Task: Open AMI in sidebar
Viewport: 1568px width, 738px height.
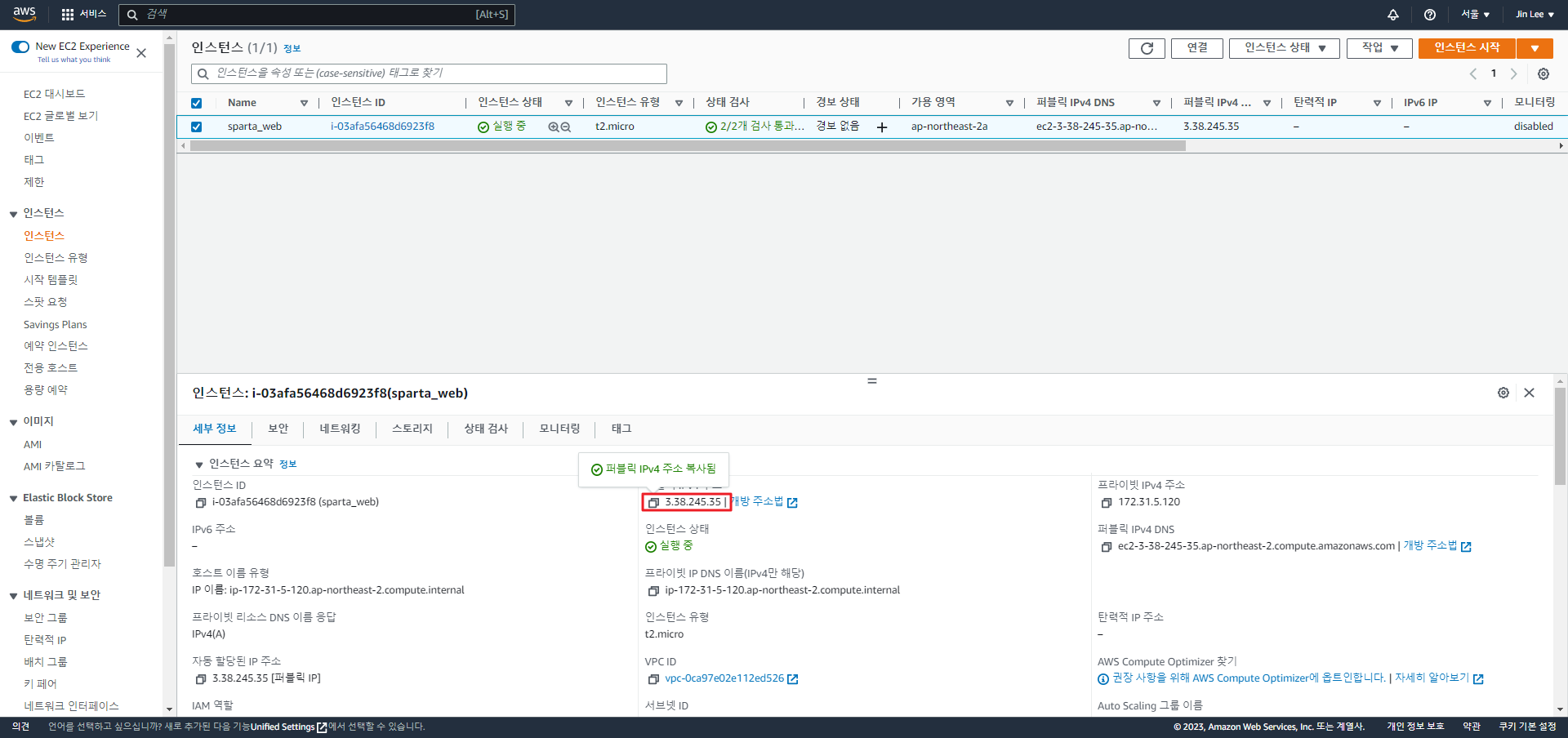Action: (33, 445)
